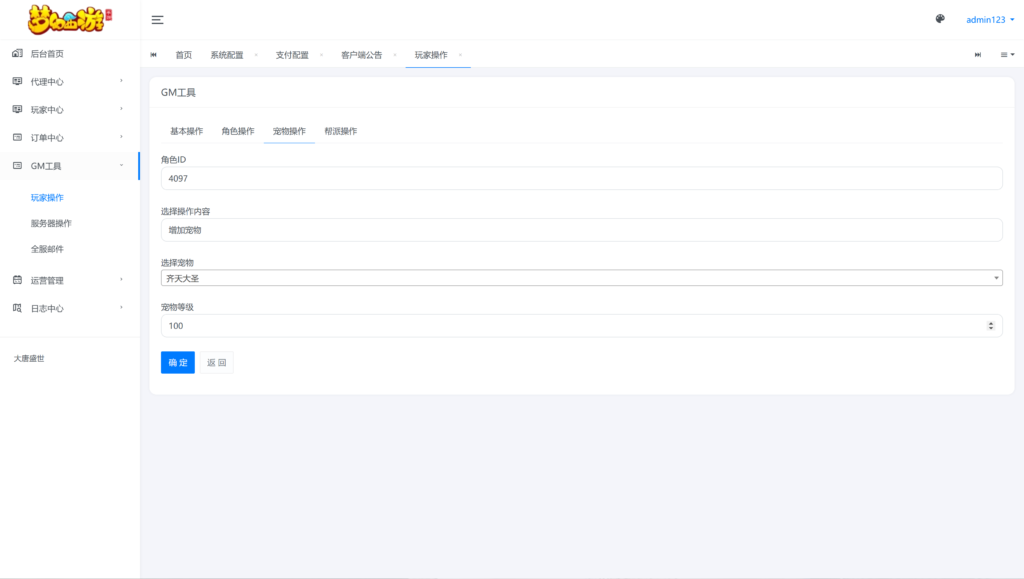
Task: Click the 宠物等级 number stepper arrows
Action: [x=991, y=326]
